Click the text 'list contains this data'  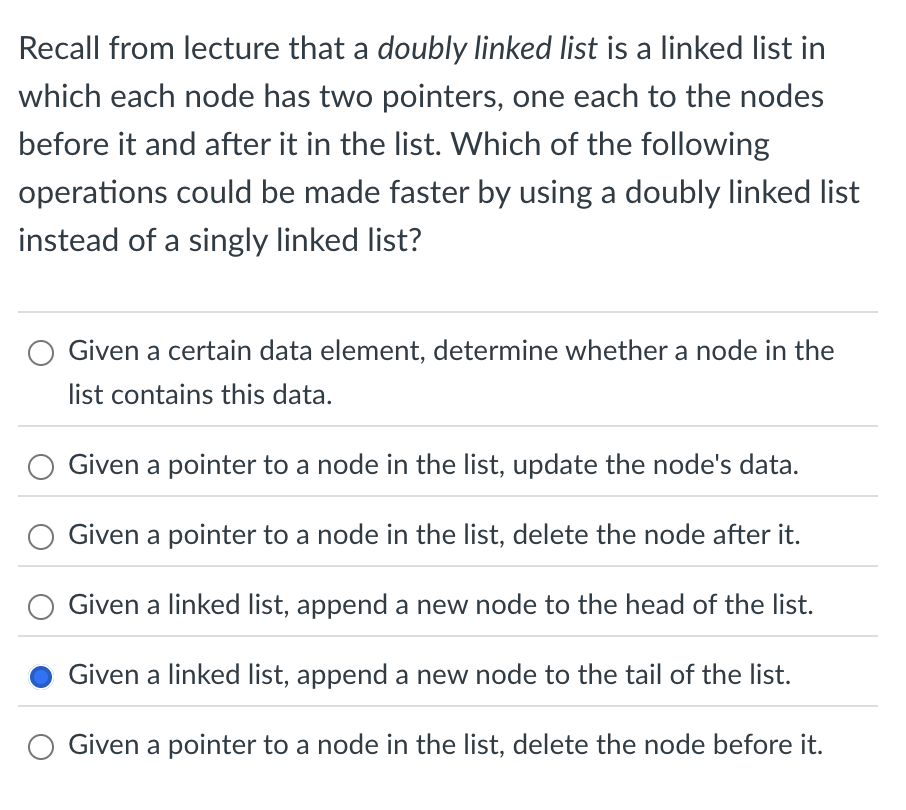[x=200, y=395]
